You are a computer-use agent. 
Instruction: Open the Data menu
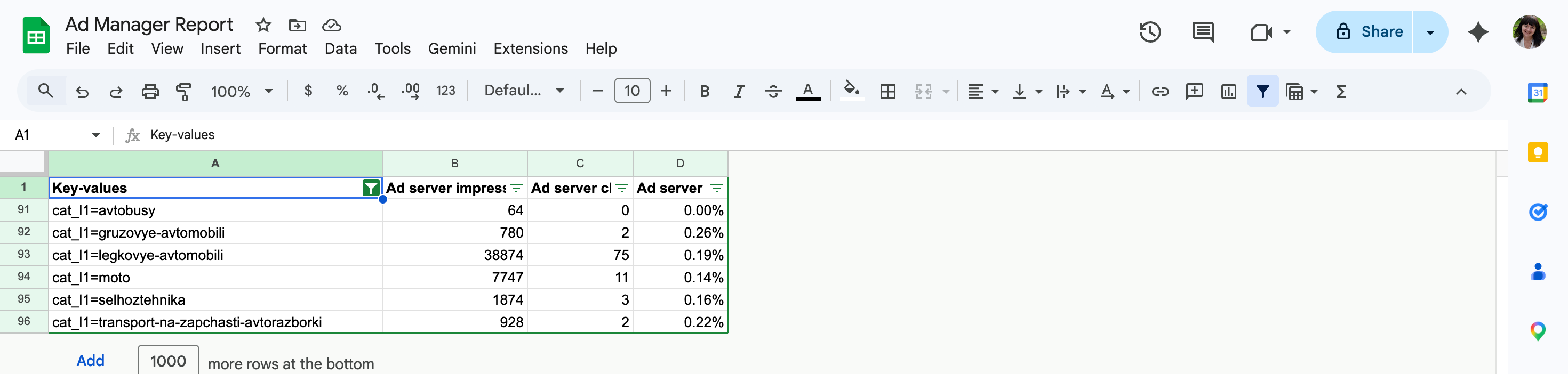coord(340,48)
